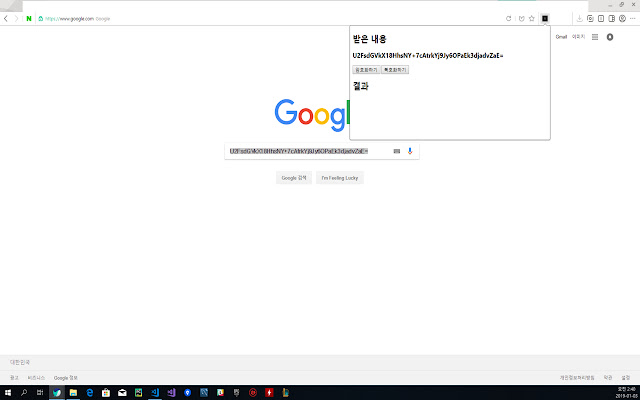Open the split-view sidebar icon
Viewport: 640px width, 400px height.
point(611,18)
